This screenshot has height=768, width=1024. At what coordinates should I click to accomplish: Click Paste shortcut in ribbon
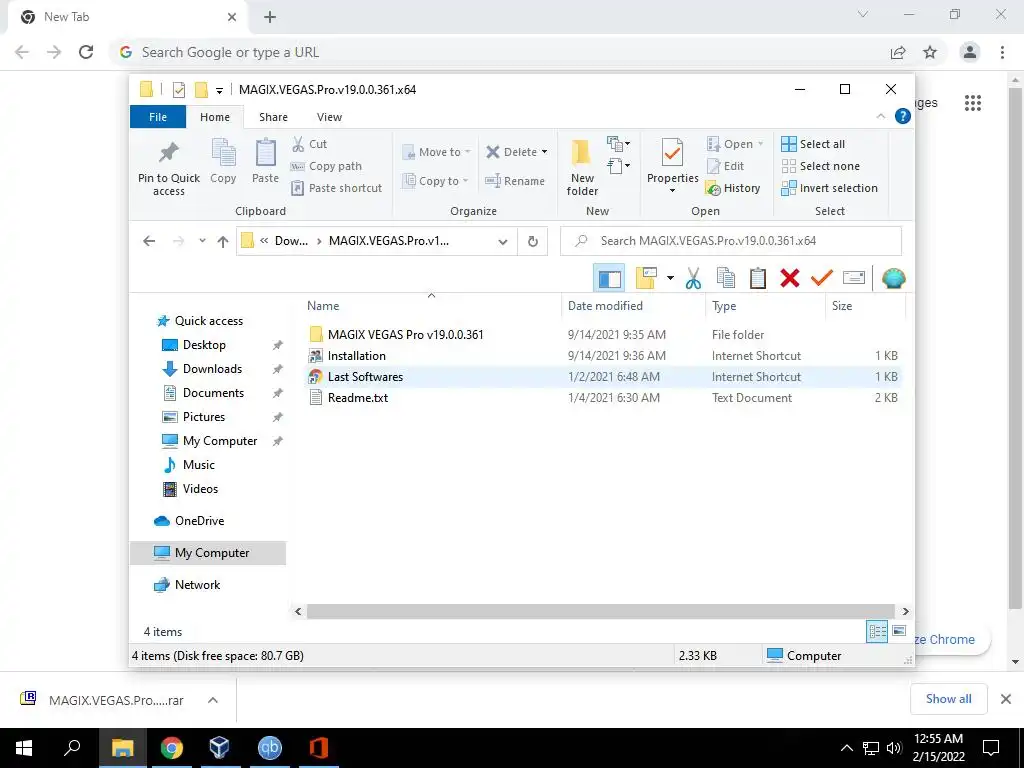coord(336,188)
